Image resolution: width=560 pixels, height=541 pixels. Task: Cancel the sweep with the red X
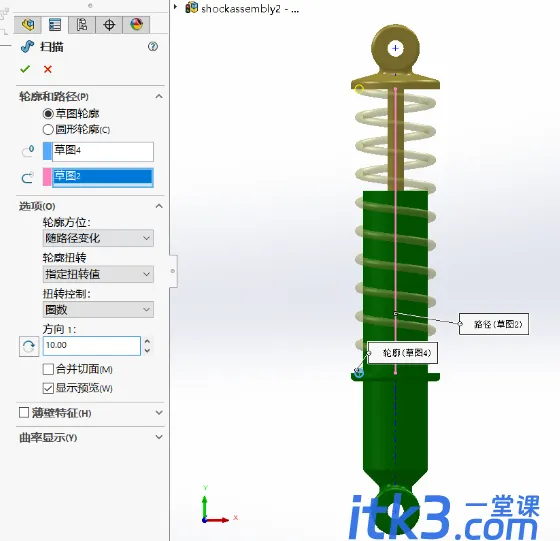(x=48, y=69)
